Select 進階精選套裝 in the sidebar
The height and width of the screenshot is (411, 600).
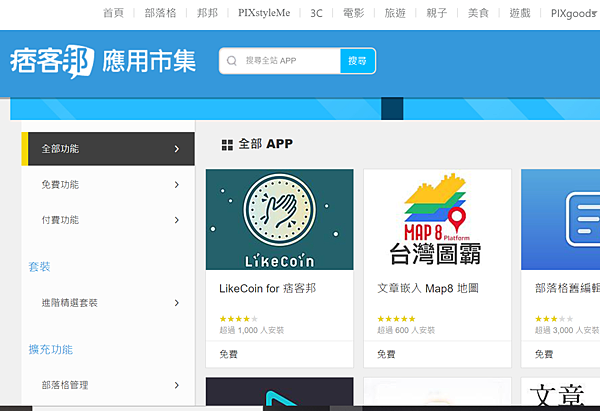pyautogui.click(x=108, y=303)
